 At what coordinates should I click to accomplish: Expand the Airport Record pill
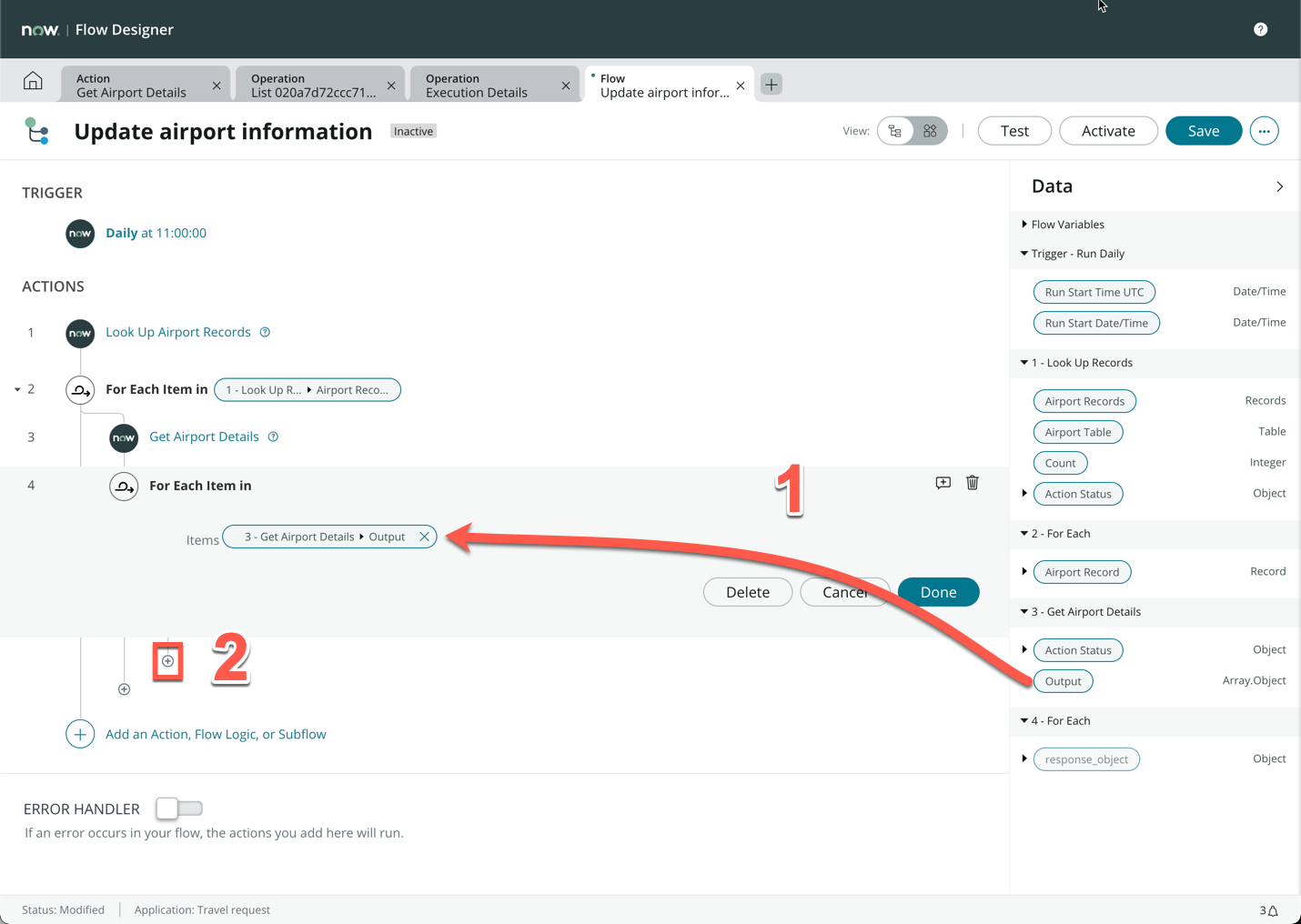(1024, 572)
